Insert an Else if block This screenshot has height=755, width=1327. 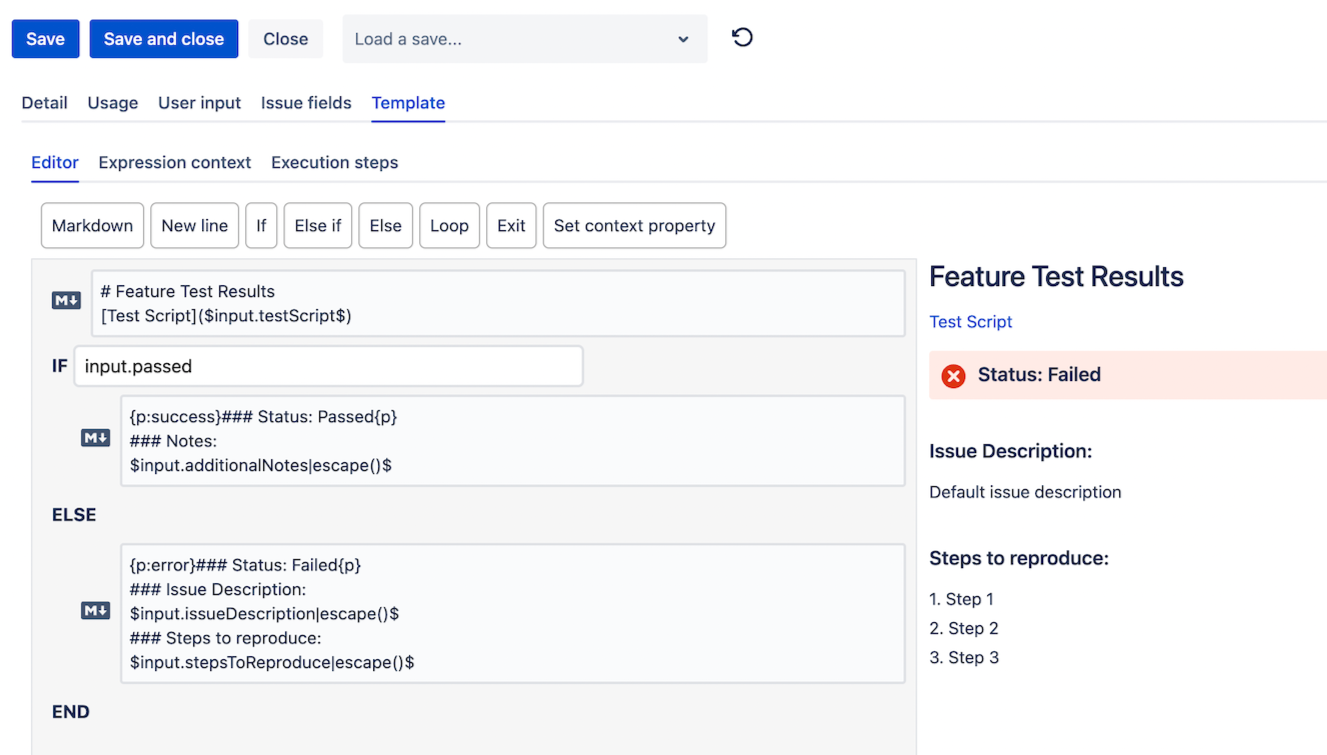(x=317, y=225)
